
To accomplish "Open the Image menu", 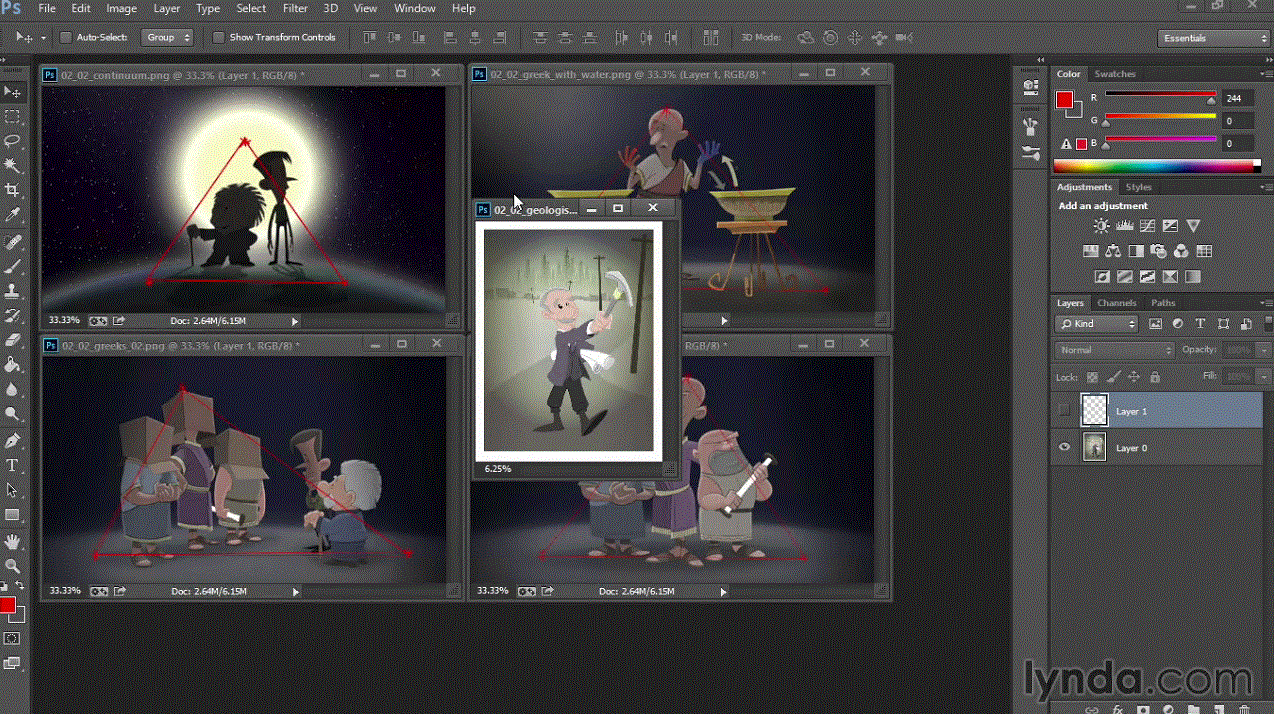I will [121, 8].
